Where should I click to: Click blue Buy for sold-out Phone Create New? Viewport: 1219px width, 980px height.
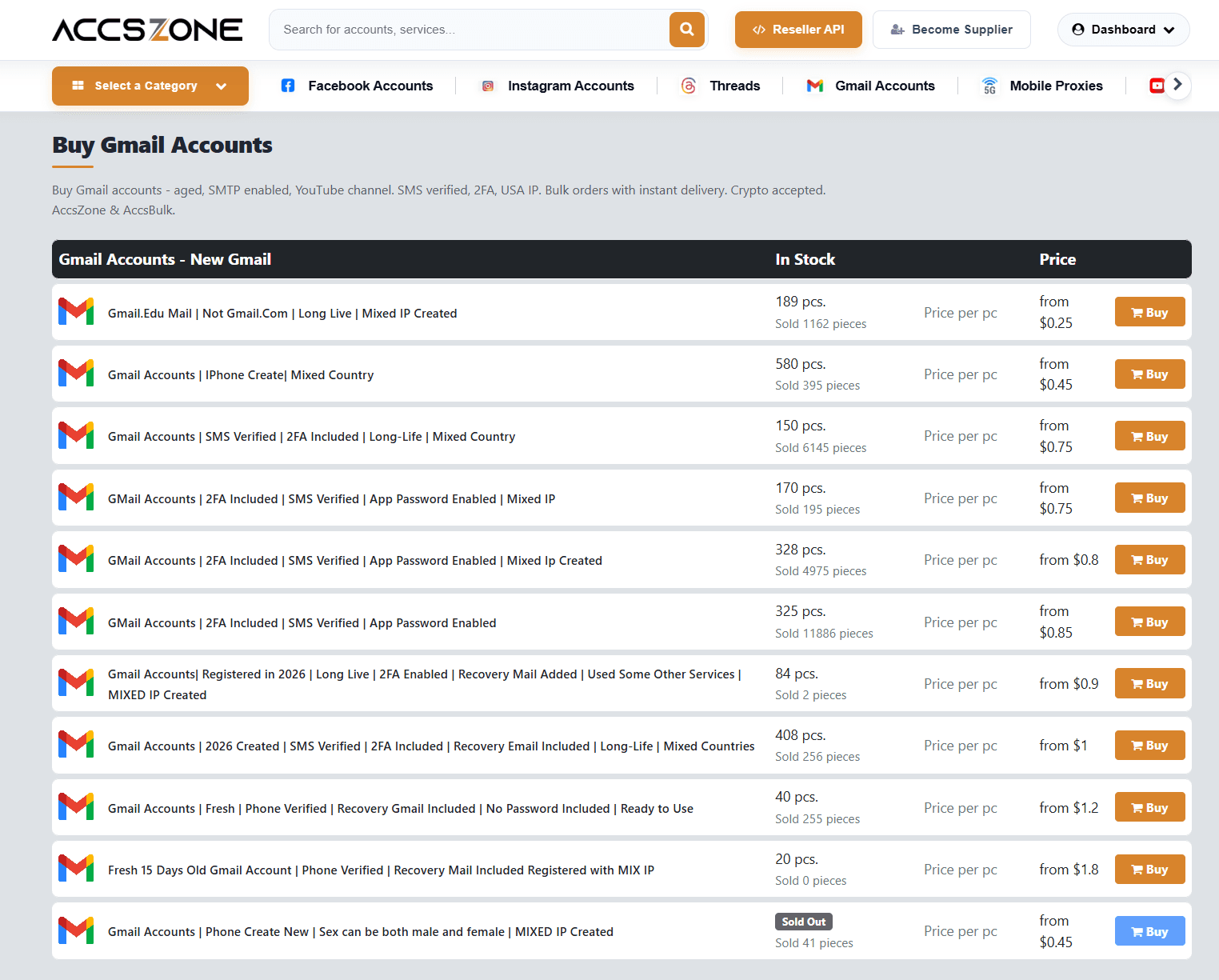click(1149, 931)
